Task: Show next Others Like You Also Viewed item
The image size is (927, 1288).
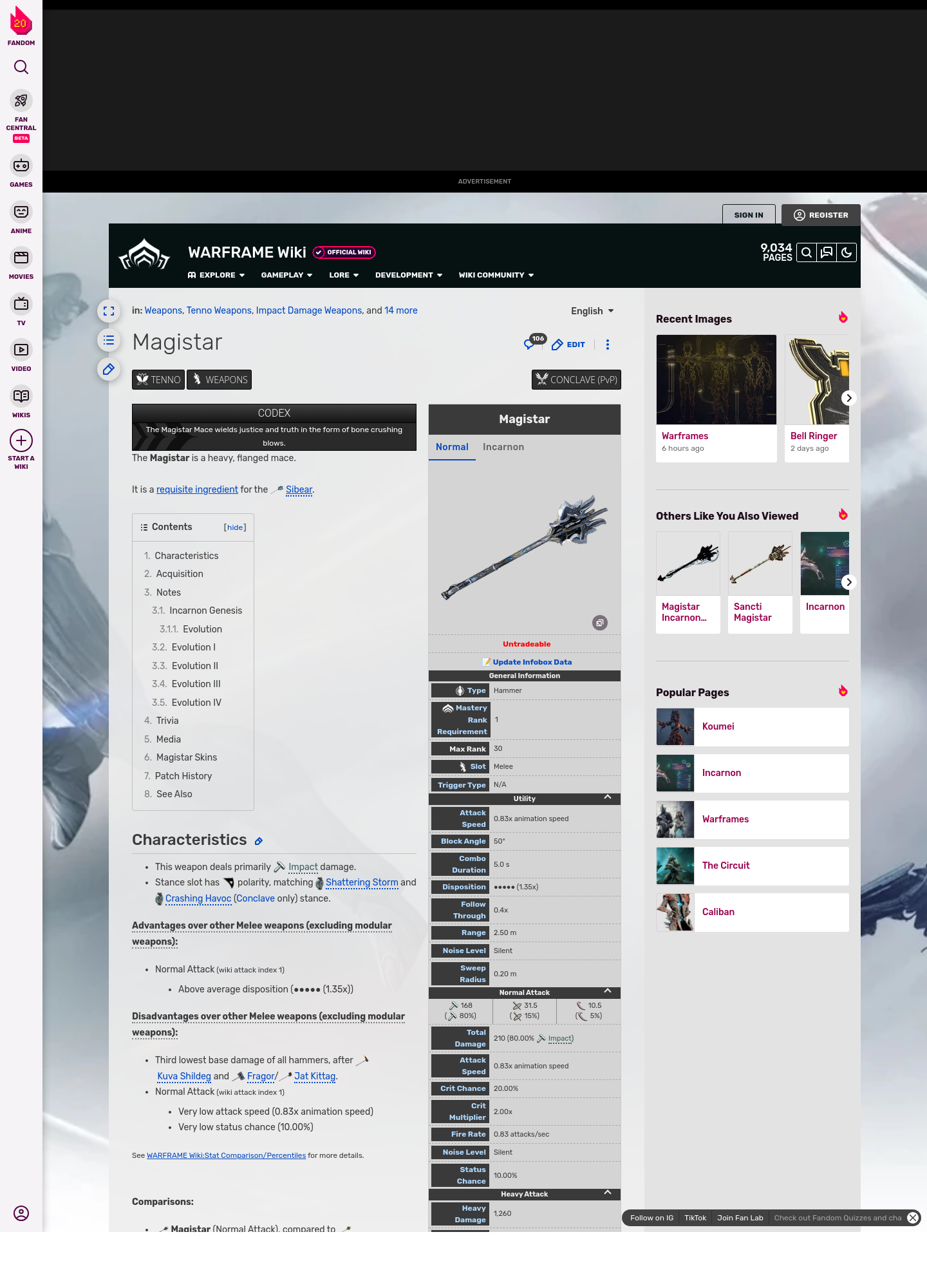Action: pos(848,582)
